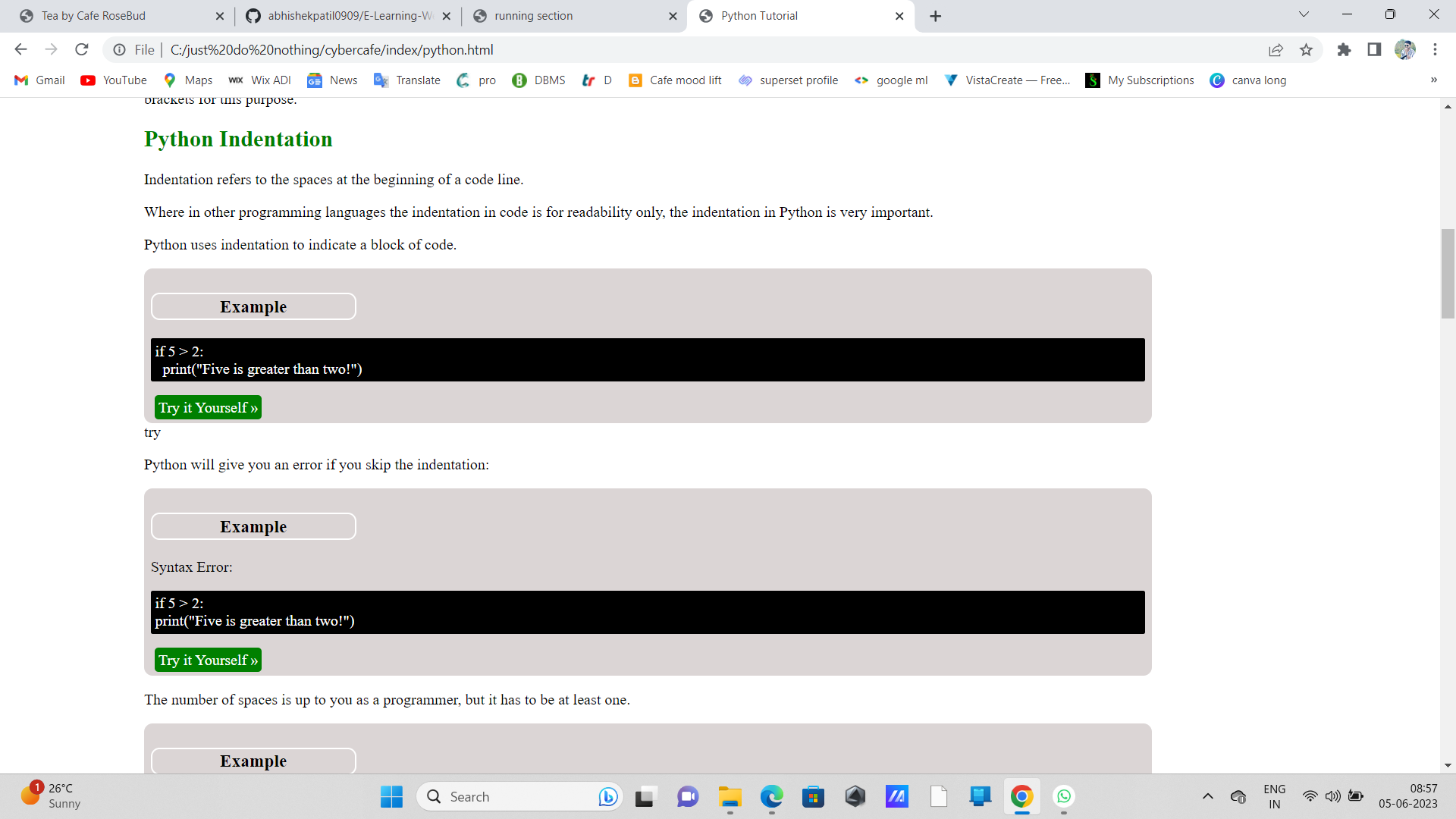This screenshot has height=819, width=1456.
Task: Open the Chrome three-dot menu
Action: (1435, 49)
